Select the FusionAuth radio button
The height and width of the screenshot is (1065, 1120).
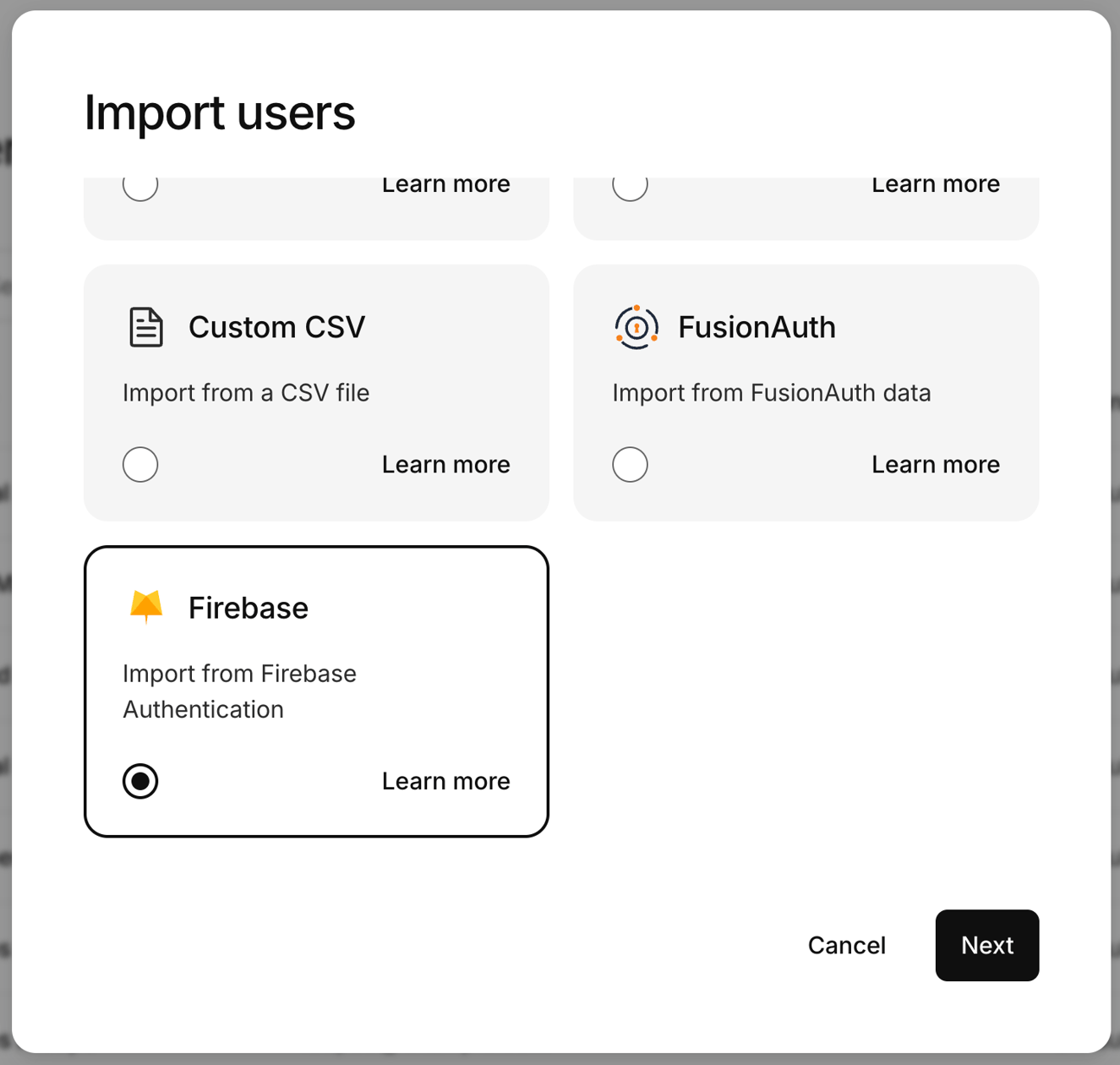tap(630, 464)
